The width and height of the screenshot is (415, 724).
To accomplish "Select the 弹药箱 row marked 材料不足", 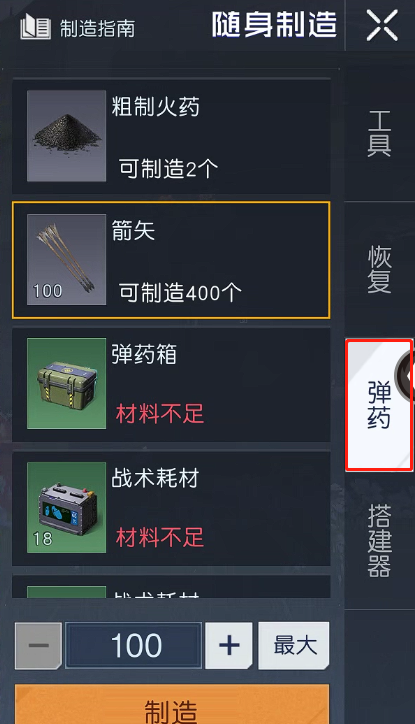I will point(171,384).
